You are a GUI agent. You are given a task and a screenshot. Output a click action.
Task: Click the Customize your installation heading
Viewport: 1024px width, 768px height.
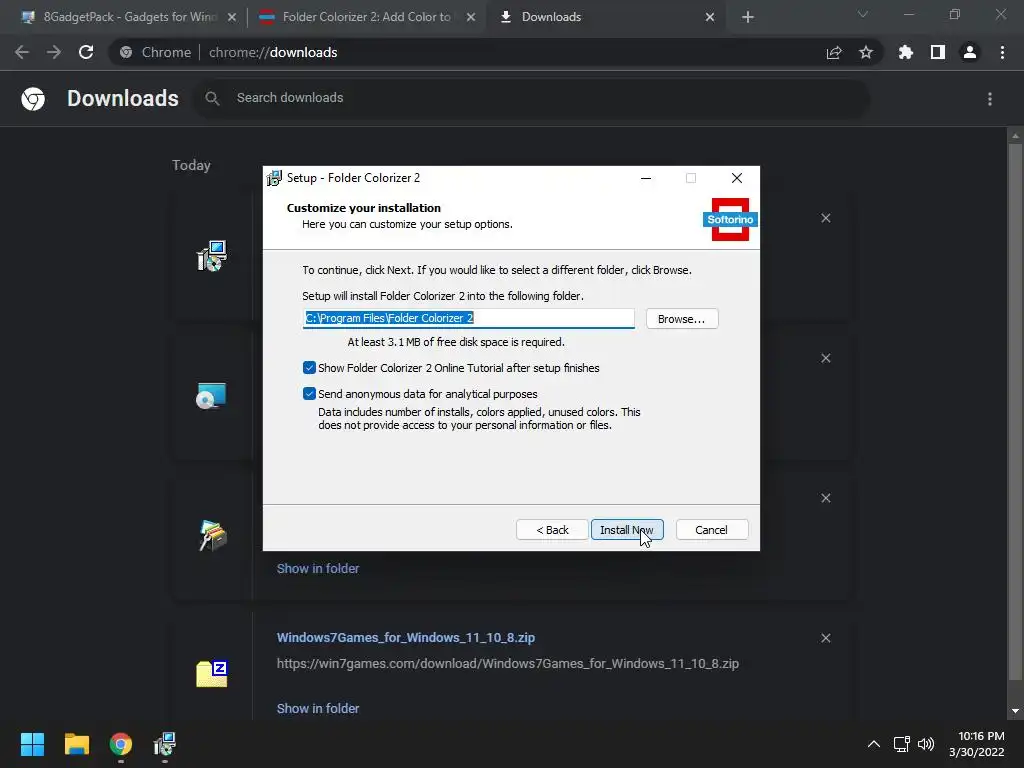[364, 208]
